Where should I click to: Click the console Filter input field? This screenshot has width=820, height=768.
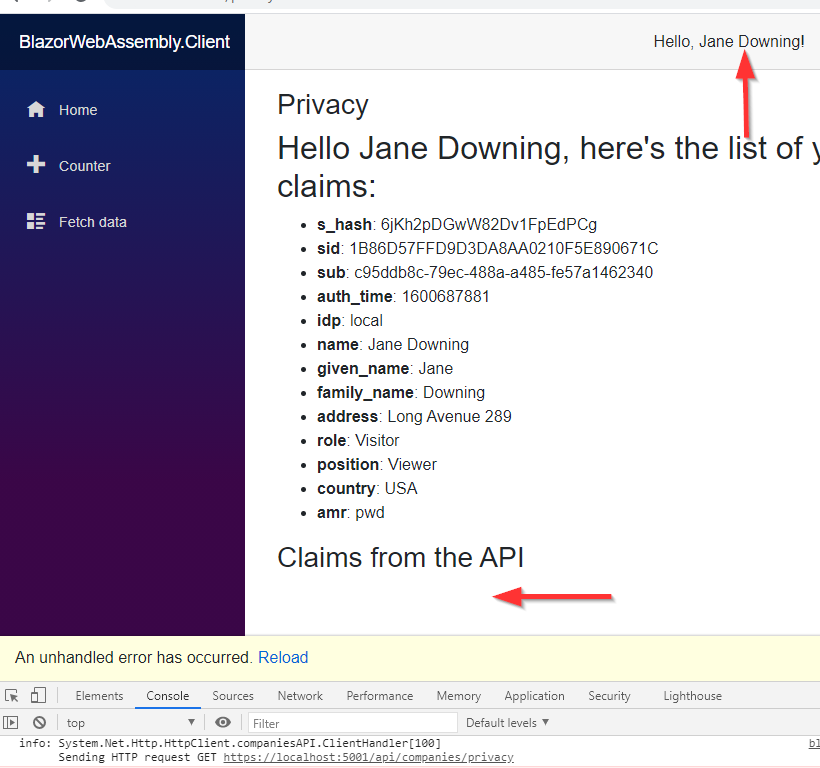[x=352, y=722]
